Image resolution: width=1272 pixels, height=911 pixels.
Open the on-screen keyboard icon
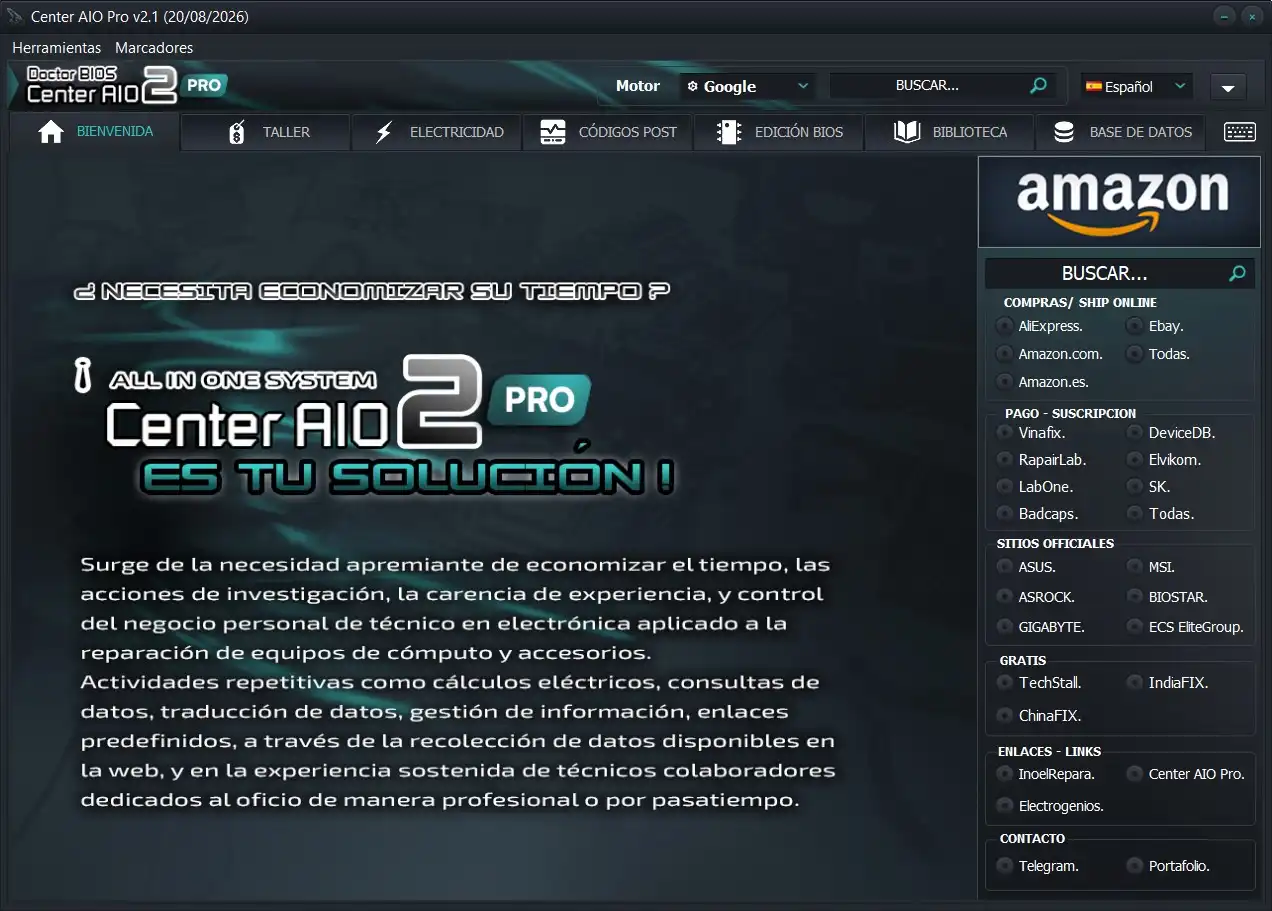click(x=1240, y=132)
